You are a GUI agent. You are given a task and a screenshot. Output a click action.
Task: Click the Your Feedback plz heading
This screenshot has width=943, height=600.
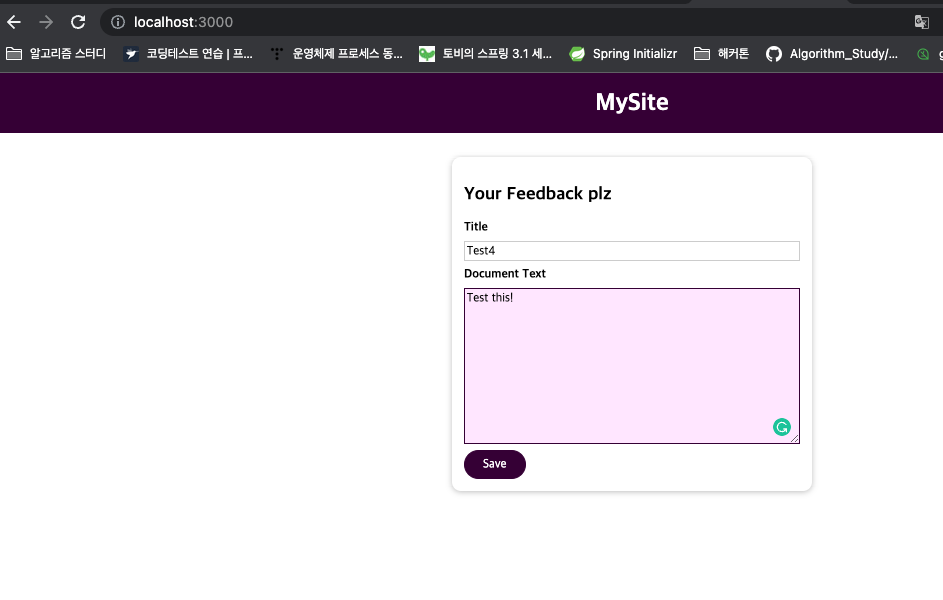pyautogui.click(x=538, y=194)
